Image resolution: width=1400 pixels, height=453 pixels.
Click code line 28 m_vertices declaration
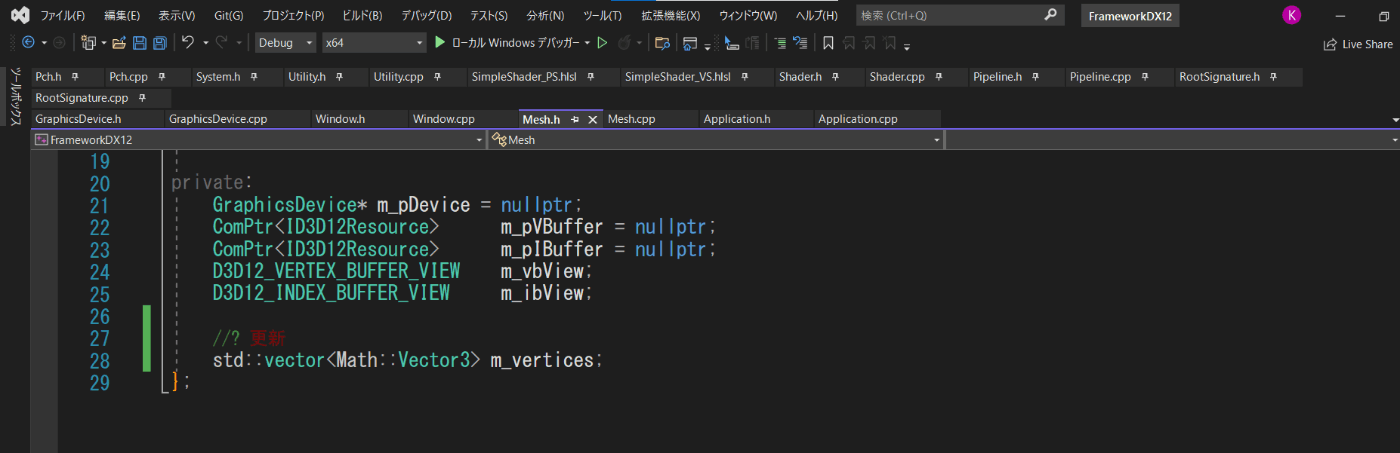tap(408, 360)
